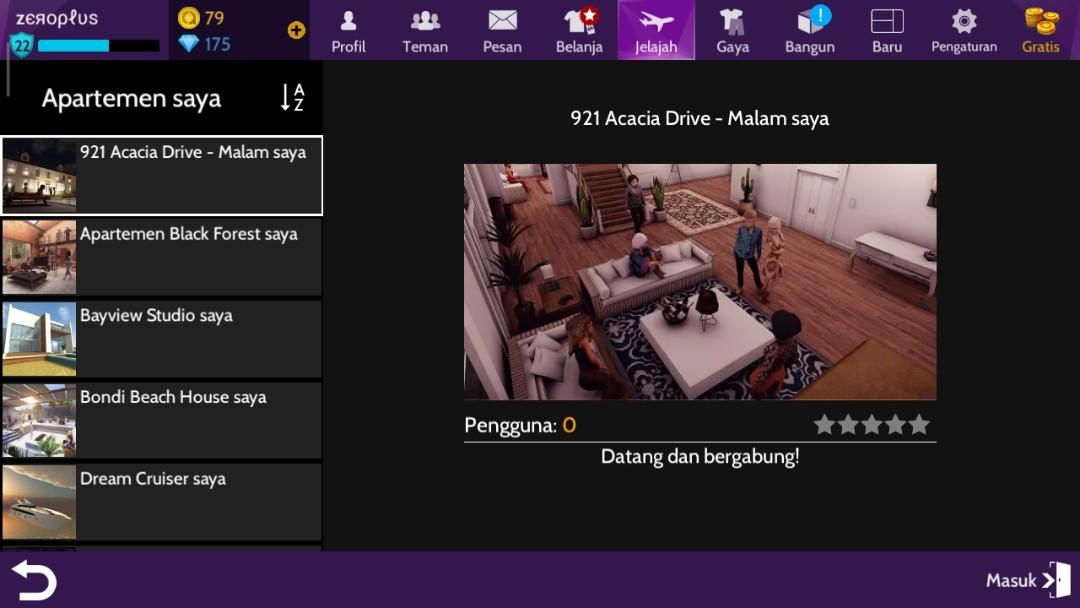Click the five-star rating row

pos(871,425)
